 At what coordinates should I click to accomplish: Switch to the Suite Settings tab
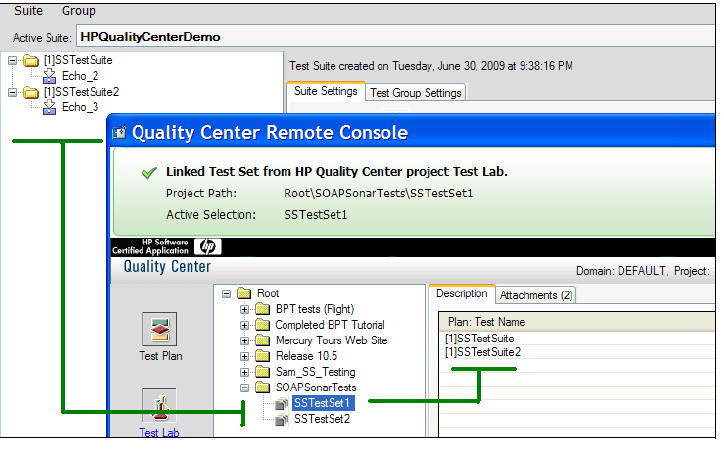pyautogui.click(x=326, y=91)
